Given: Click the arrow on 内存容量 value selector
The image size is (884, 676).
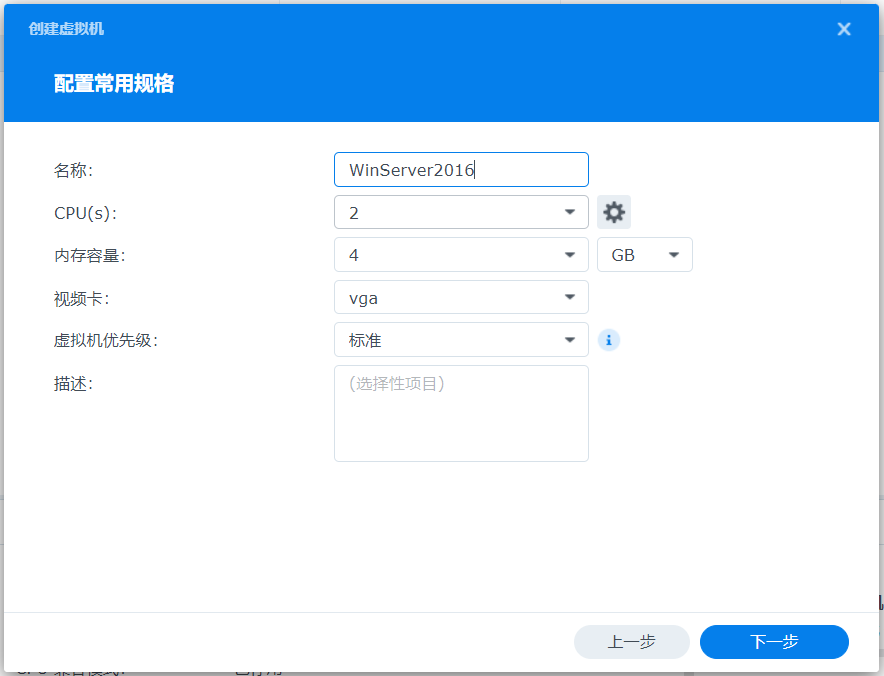Looking at the screenshot, I should pos(571,254).
